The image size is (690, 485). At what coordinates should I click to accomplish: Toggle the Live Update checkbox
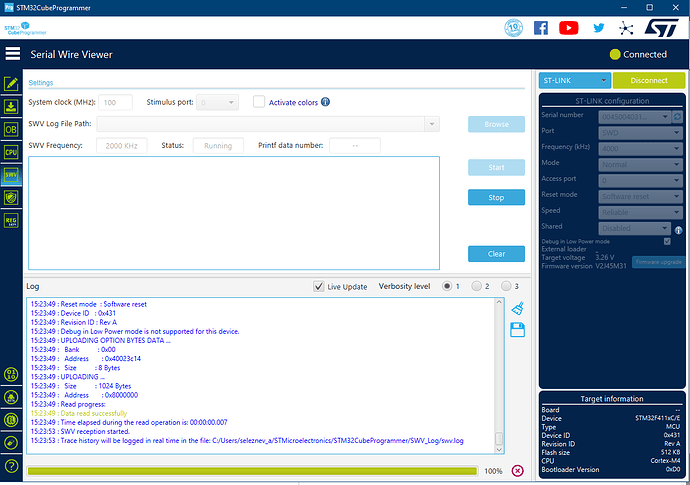click(319, 286)
